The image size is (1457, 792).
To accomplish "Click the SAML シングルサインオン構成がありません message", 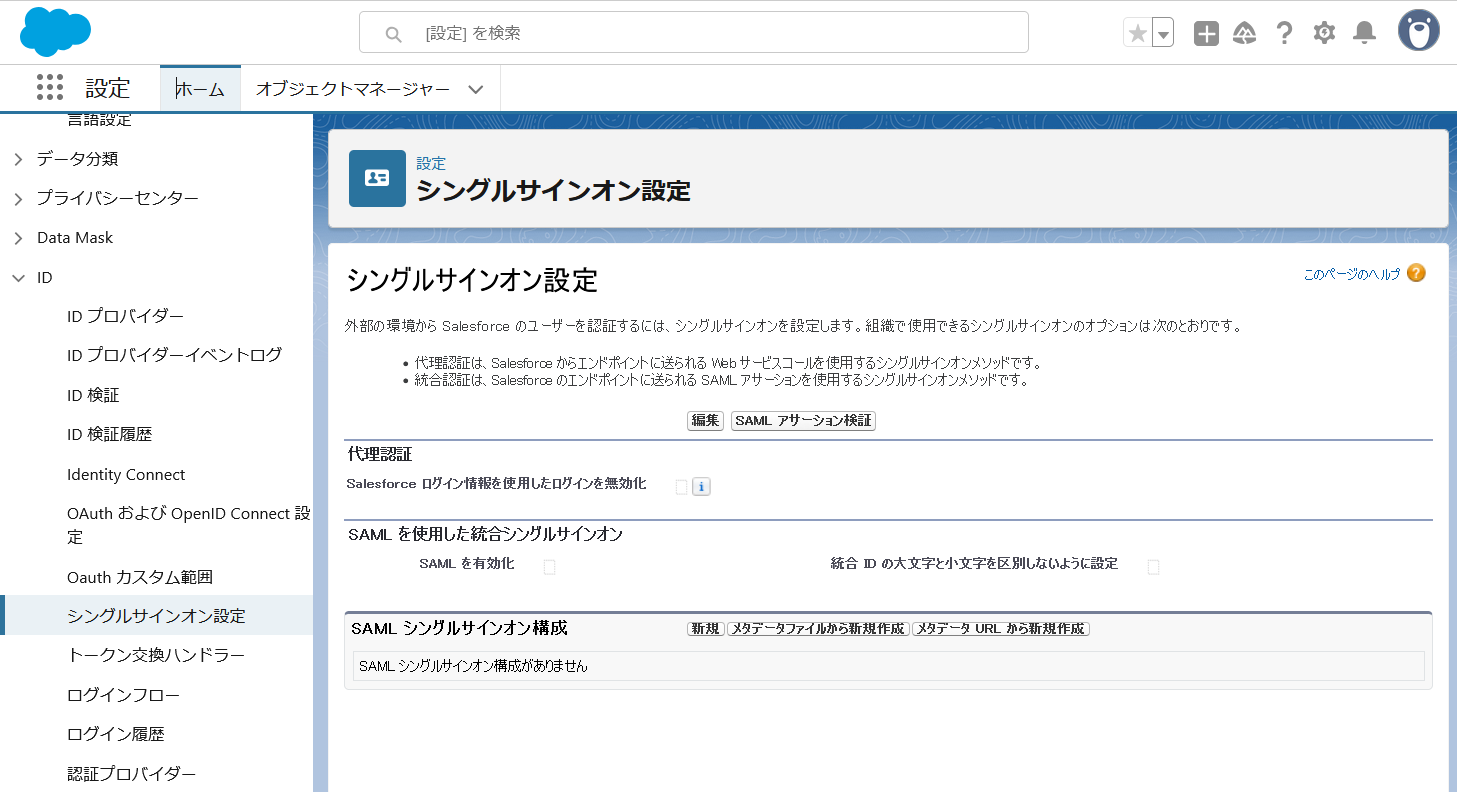I will pyautogui.click(x=473, y=666).
